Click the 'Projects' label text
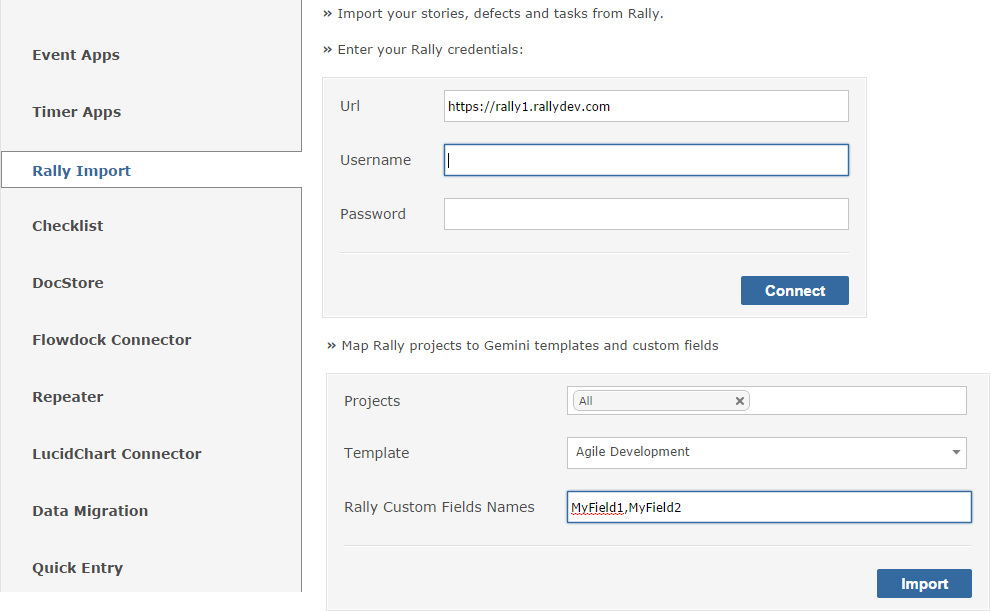The image size is (990, 611). 372,401
